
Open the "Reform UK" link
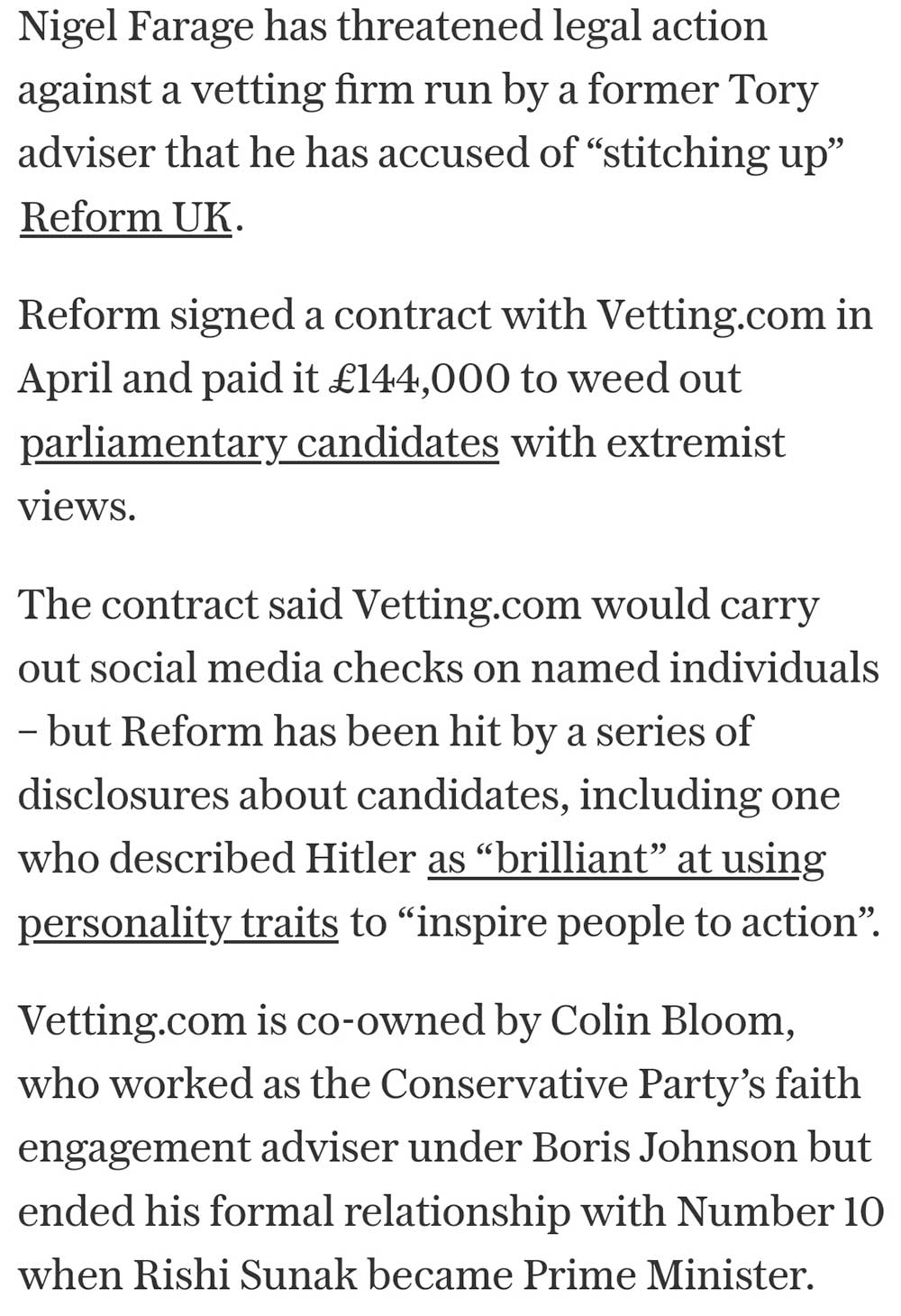[x=126, y=217]
